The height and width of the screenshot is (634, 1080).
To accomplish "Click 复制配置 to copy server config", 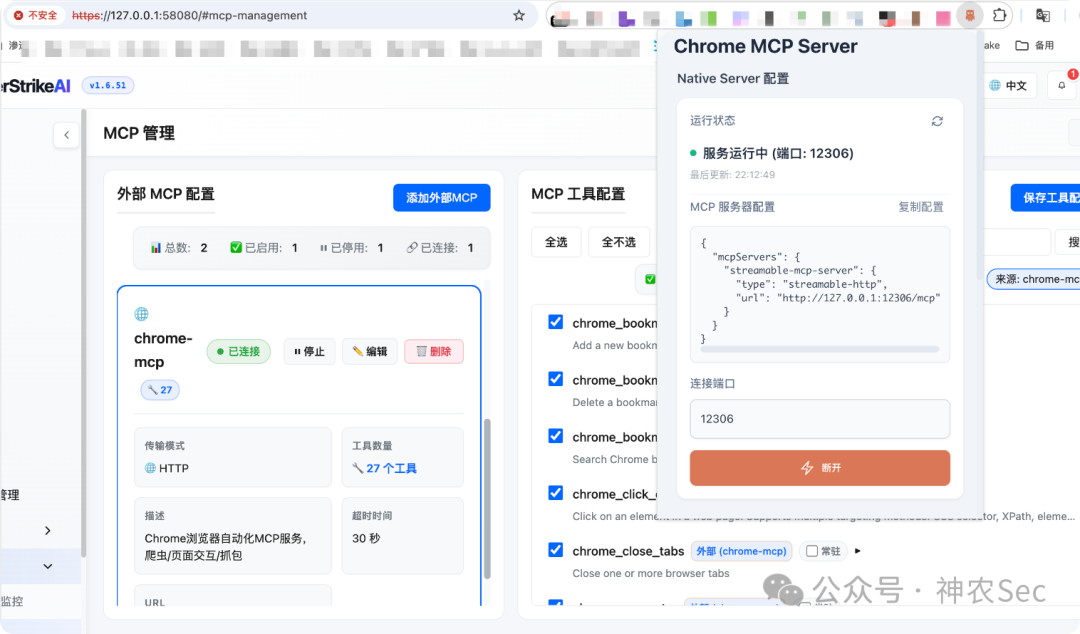I will (921, 207).
